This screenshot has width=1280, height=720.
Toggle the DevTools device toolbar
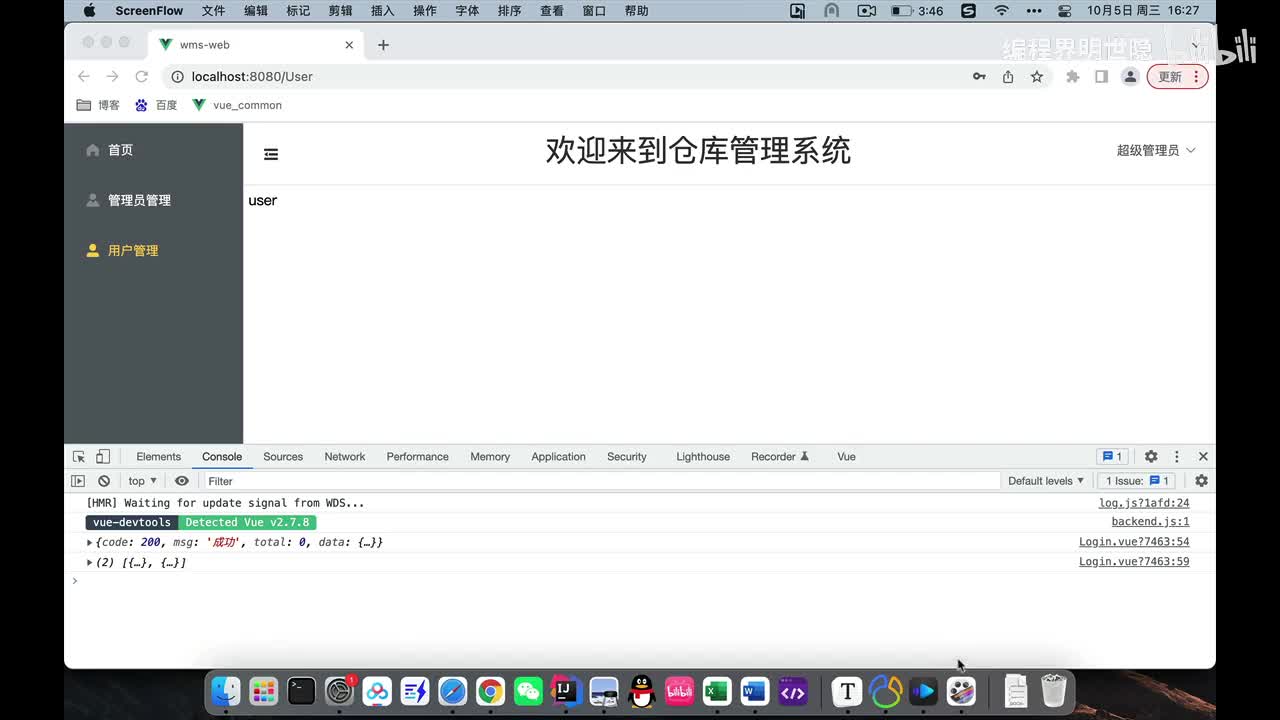103,456
